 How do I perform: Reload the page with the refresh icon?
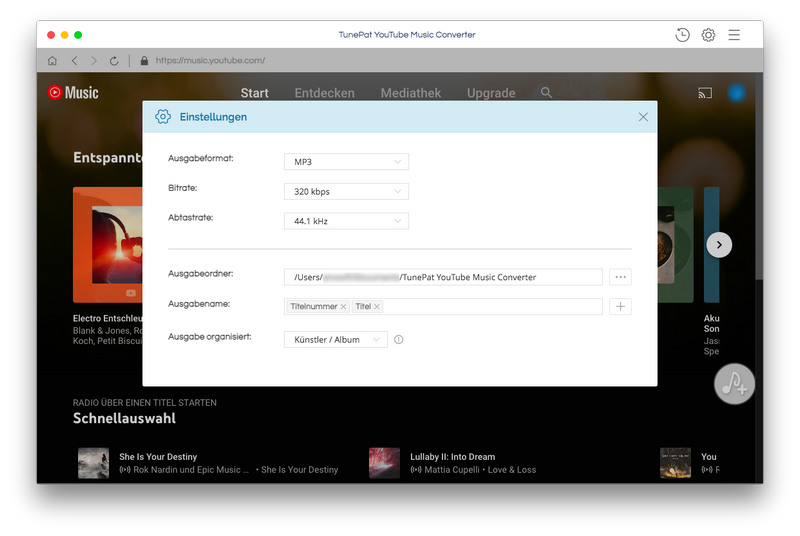point(114,61)
